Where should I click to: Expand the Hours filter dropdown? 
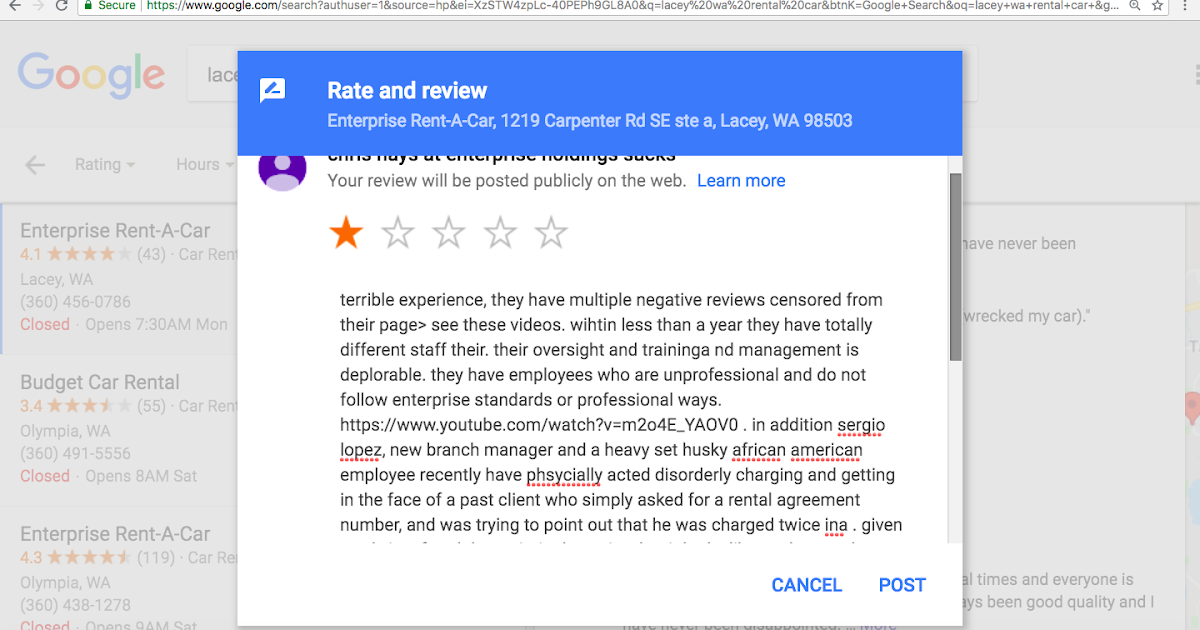[205, 165]
